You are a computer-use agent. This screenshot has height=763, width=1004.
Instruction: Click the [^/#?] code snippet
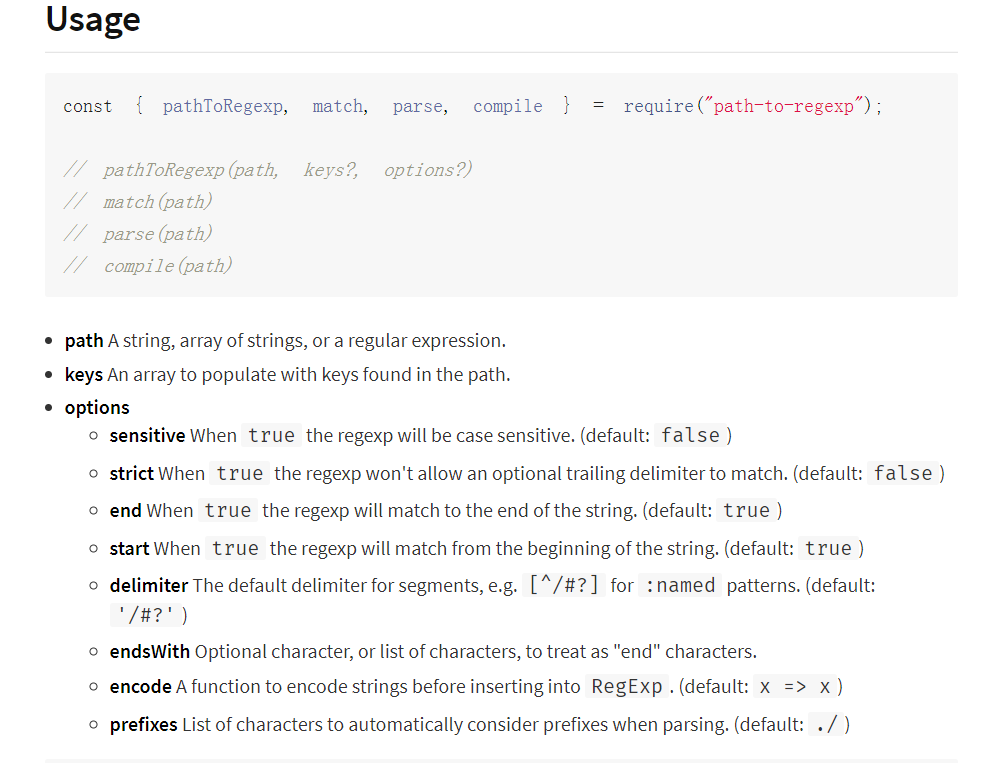point(563,586)
